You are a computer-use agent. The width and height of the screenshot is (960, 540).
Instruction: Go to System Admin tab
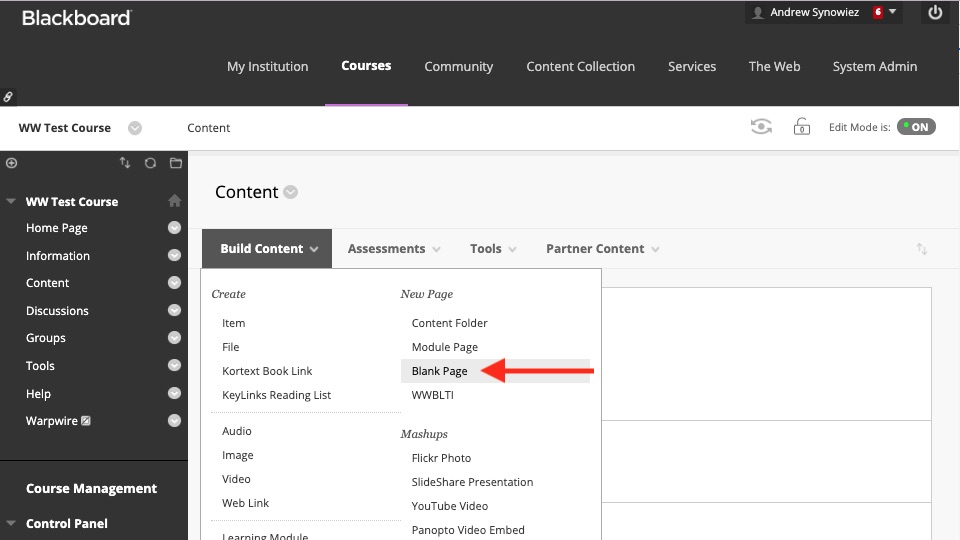[x=874, y=66]
